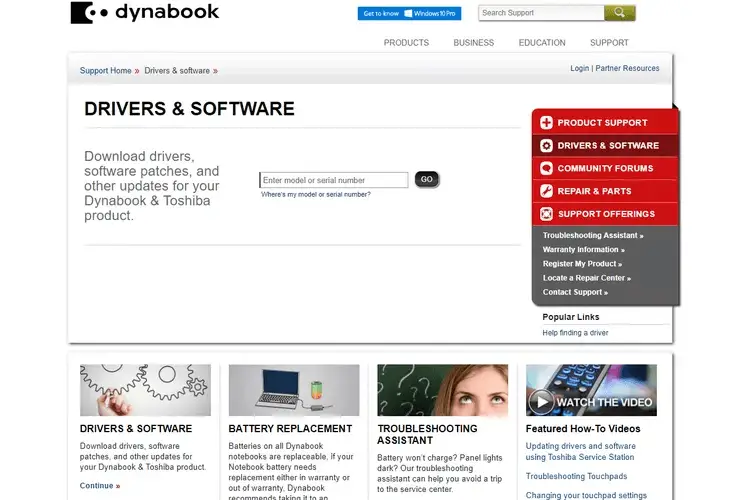Click the Troubleshooting Assistant woman thumbnail
Screen dimensions: 750x500
[x=442, y=390]
